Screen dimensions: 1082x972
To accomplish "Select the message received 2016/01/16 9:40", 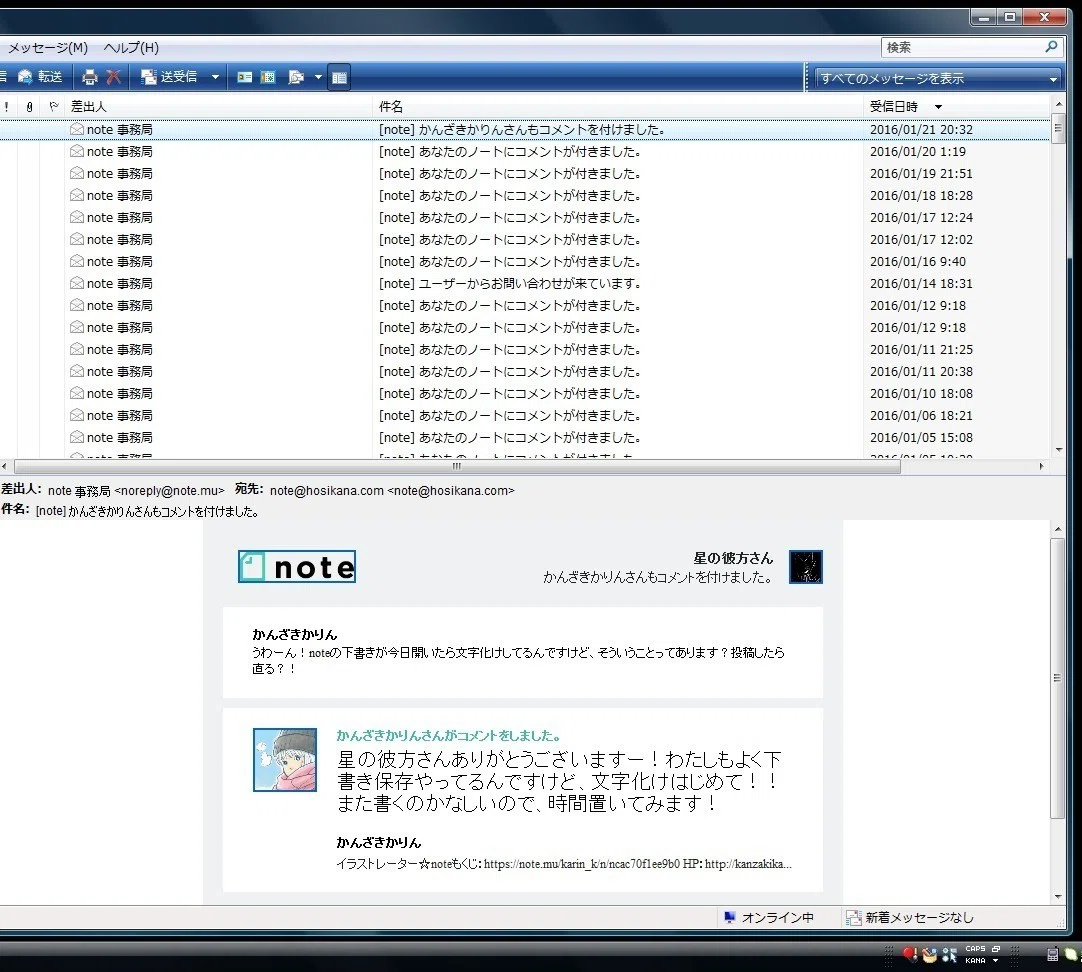I will click(x=524, y=262).
